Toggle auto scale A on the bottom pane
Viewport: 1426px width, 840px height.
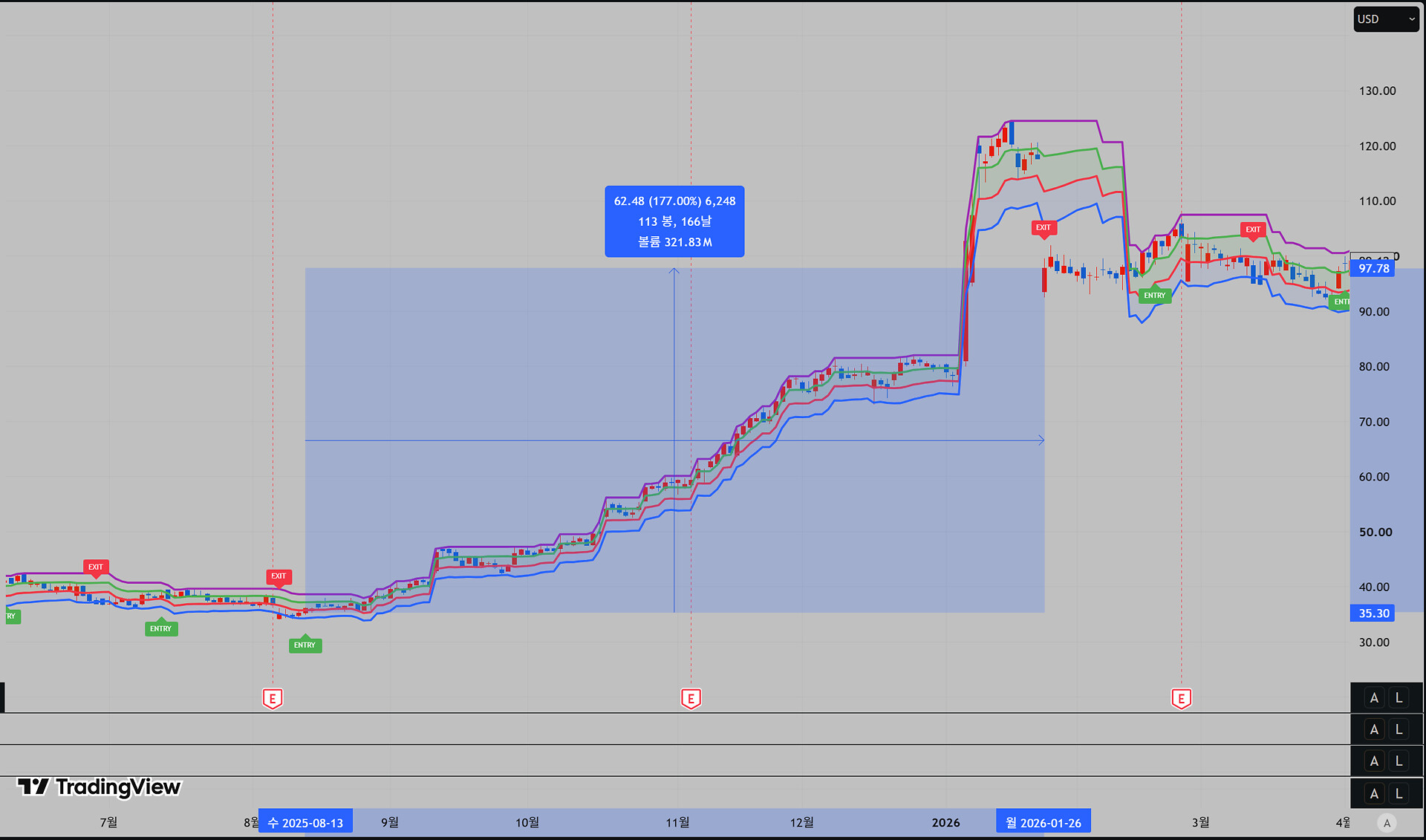tap(1374, 794)
